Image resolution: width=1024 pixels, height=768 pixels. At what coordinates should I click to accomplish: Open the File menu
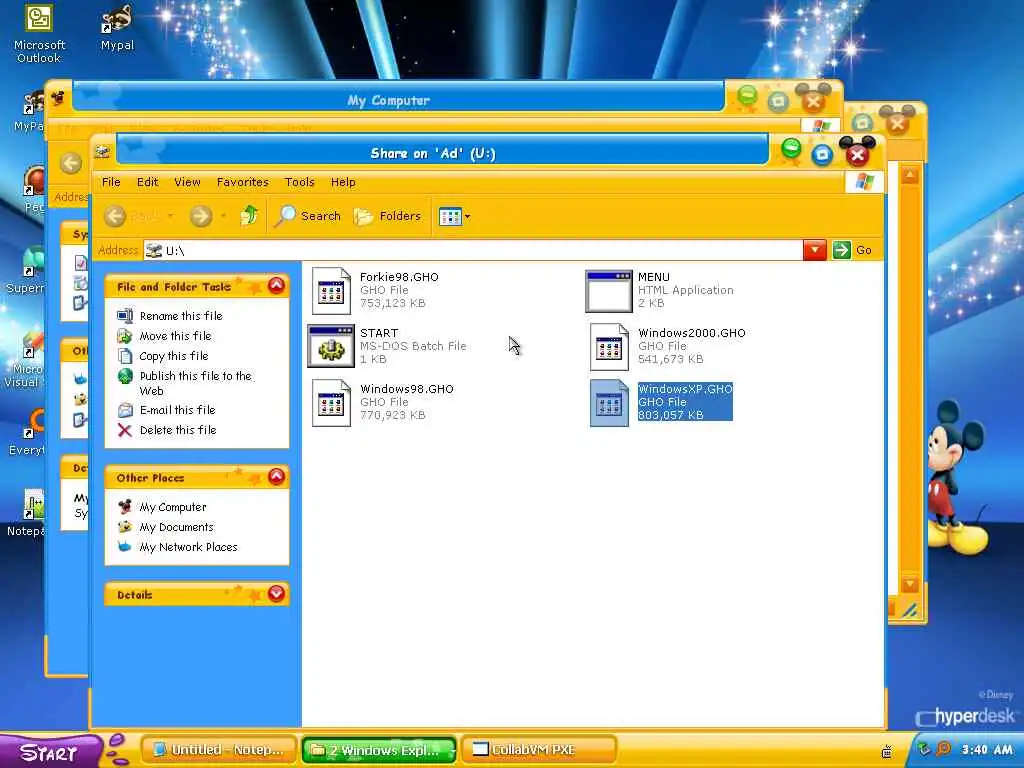coord(111,182)
